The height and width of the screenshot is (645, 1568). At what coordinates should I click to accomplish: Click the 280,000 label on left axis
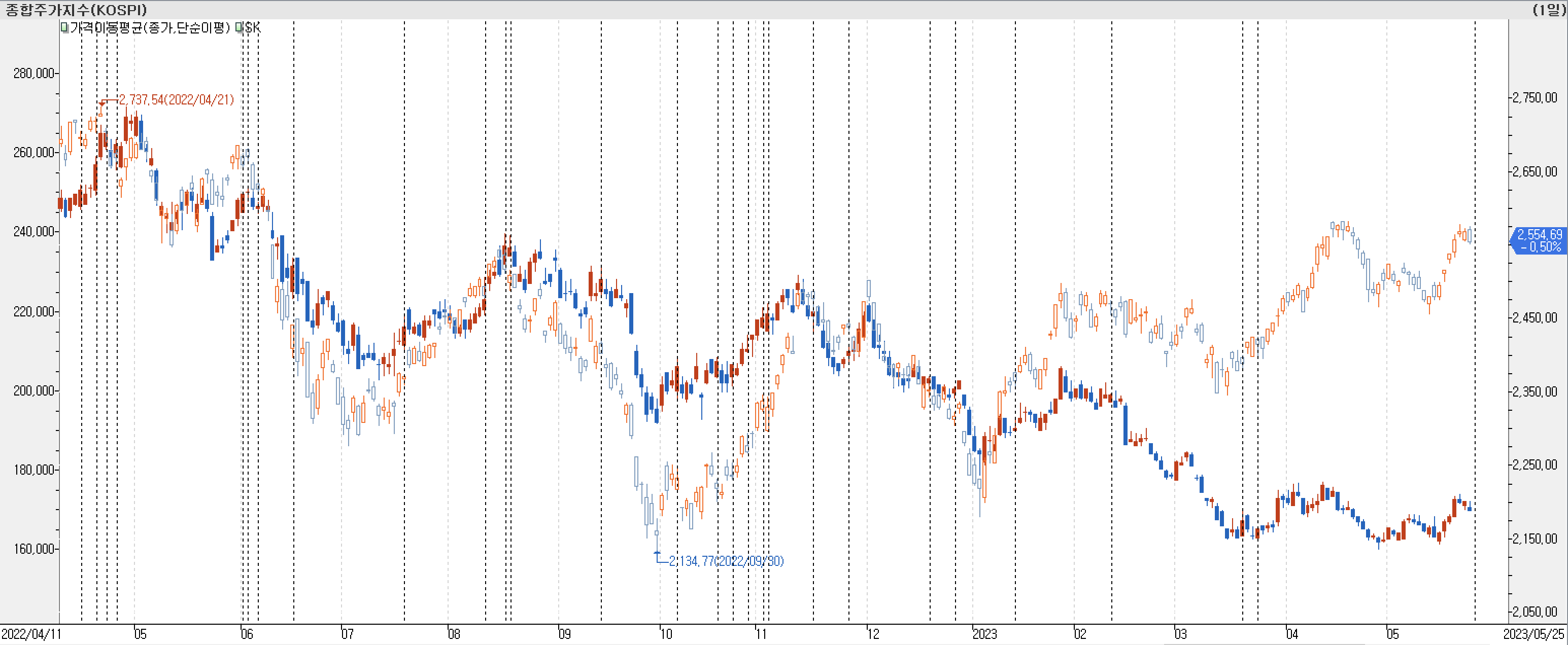pyautogui.click(x=33, y=74)
